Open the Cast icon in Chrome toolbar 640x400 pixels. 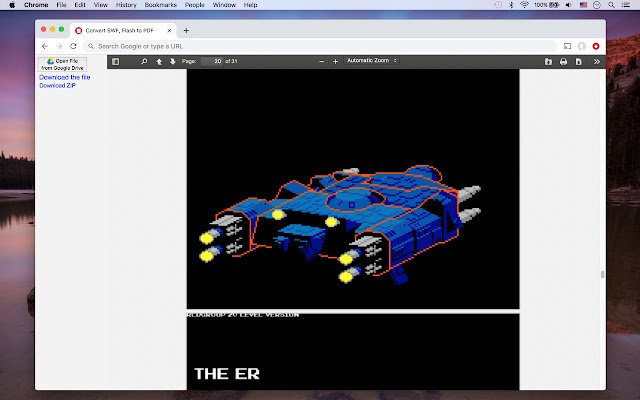coord(567,46)
